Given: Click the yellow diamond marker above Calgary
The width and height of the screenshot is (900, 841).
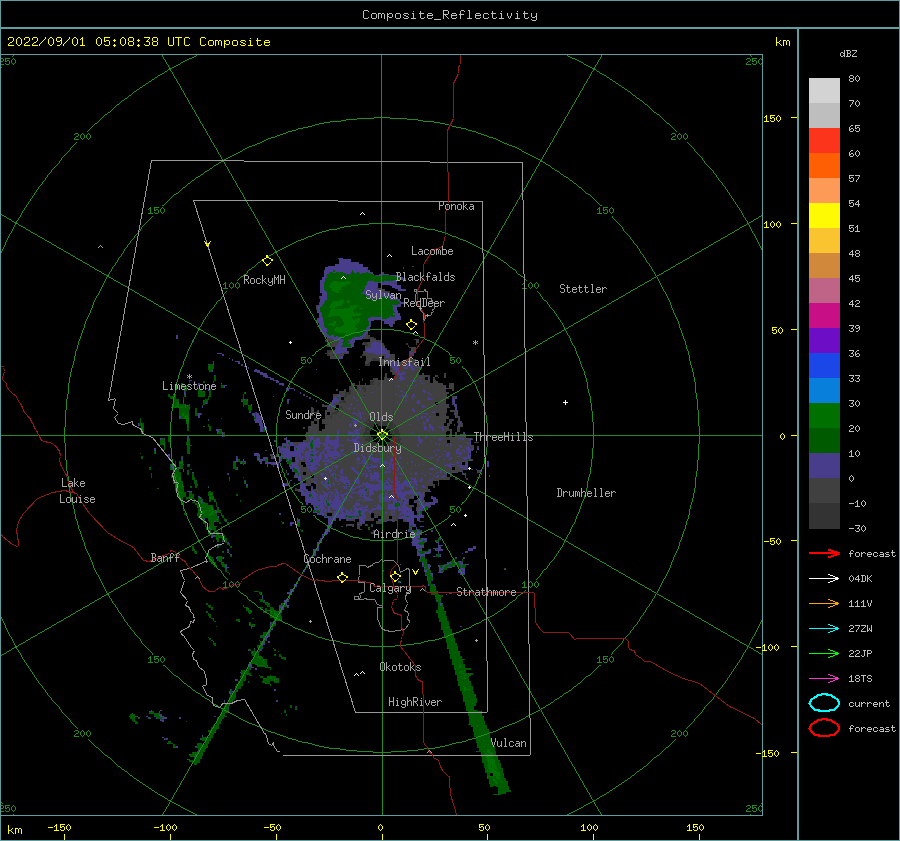Looking at the screenshot, I should tap(395, 576).
